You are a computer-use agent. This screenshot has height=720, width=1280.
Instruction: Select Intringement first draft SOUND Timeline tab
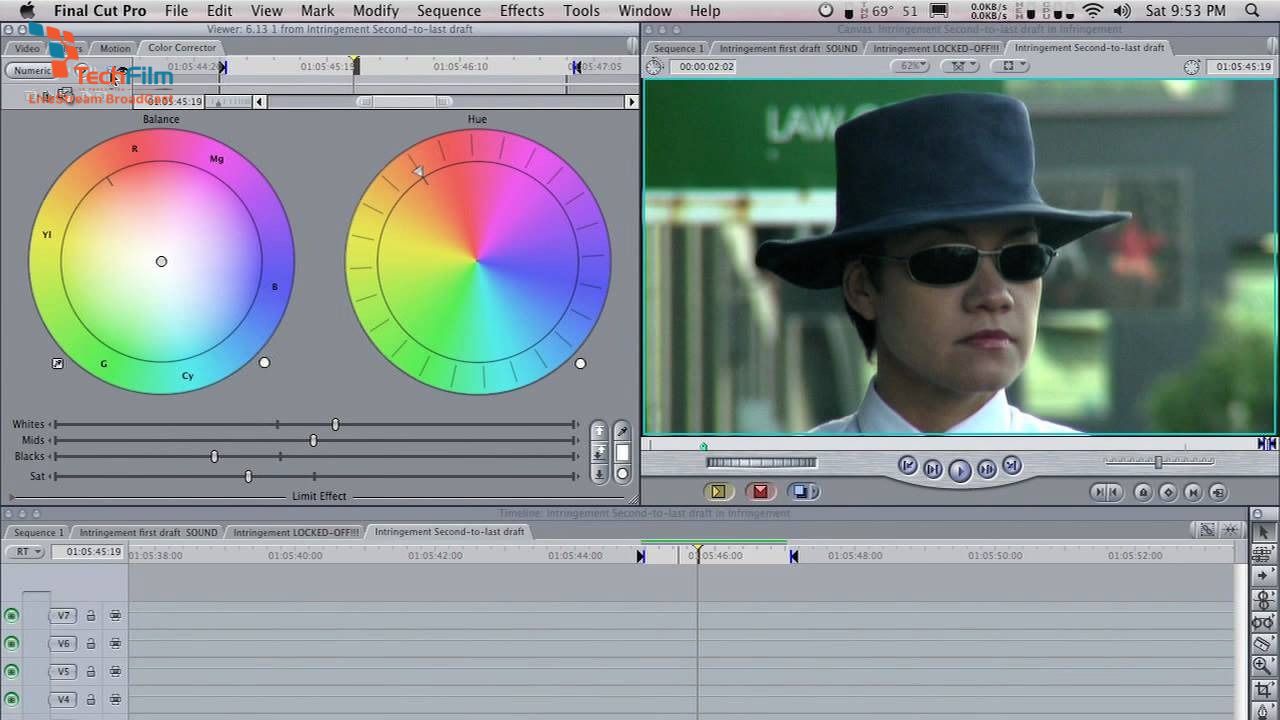tap(148, 532)
